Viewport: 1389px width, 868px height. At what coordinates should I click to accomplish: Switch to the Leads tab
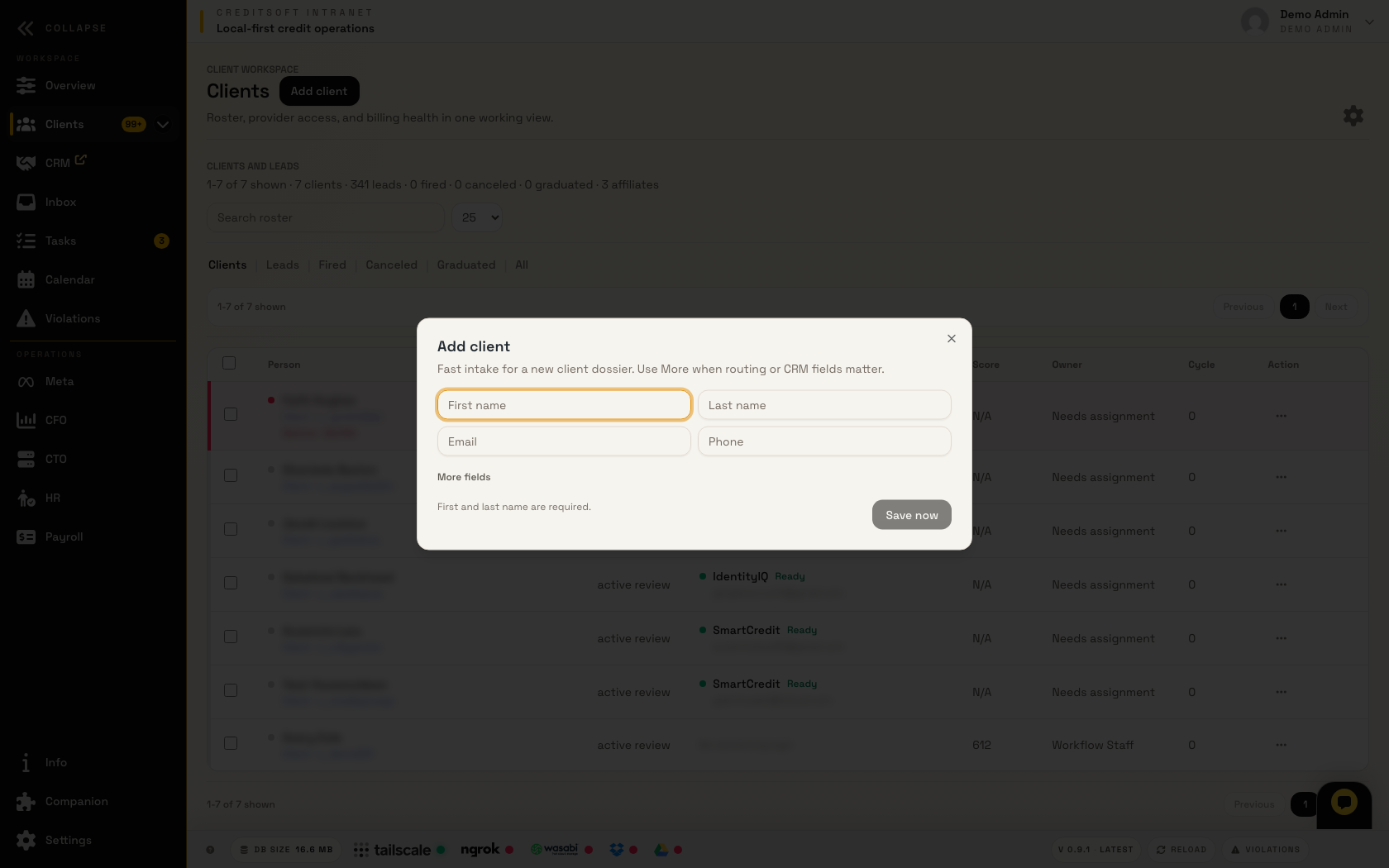[x=283, y=265]
